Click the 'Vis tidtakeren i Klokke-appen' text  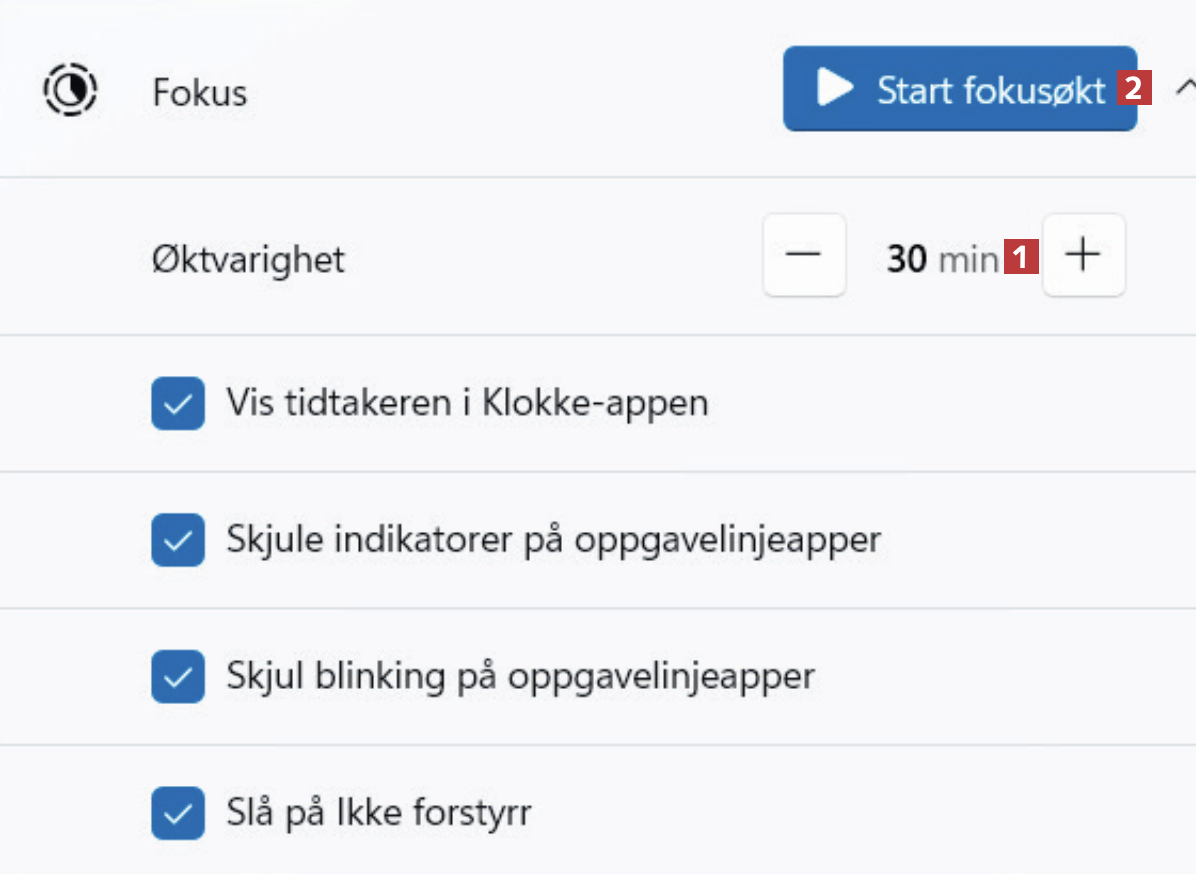click(467, 403)
